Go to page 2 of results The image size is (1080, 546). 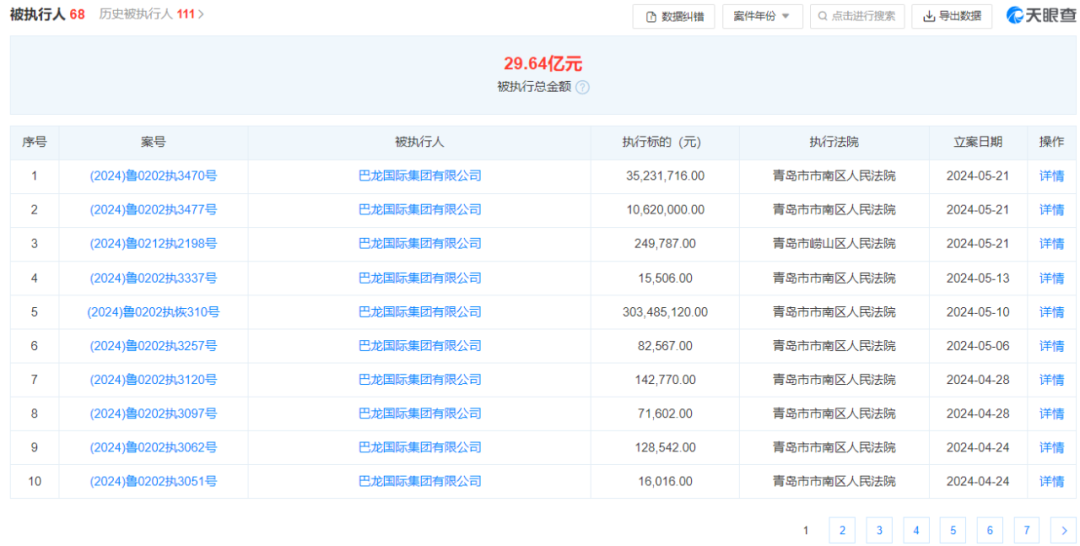pos(842,530)
